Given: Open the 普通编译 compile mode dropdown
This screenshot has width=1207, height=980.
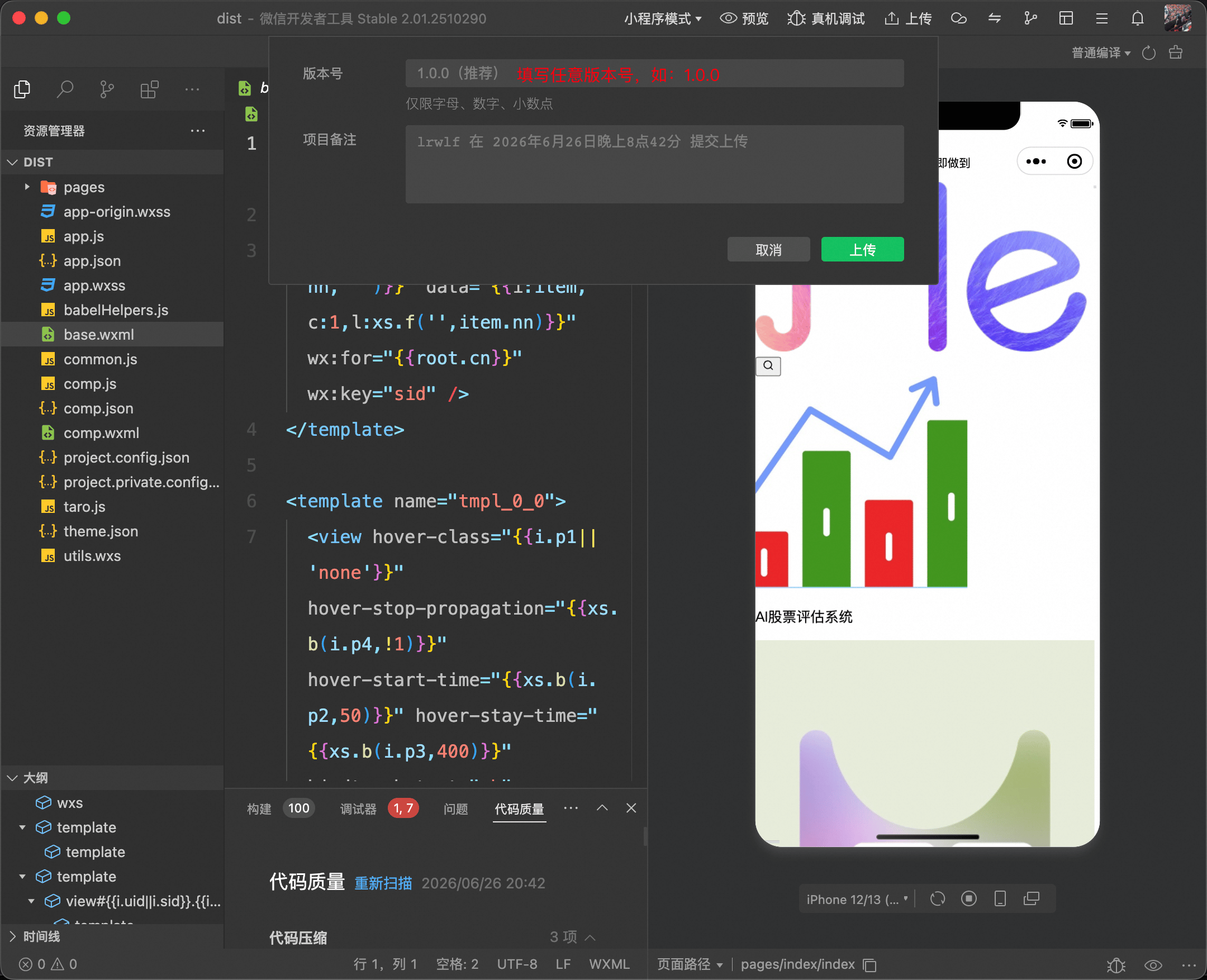Looking at the screenshot, I should pyautogui.click(x=1101, y=53).
